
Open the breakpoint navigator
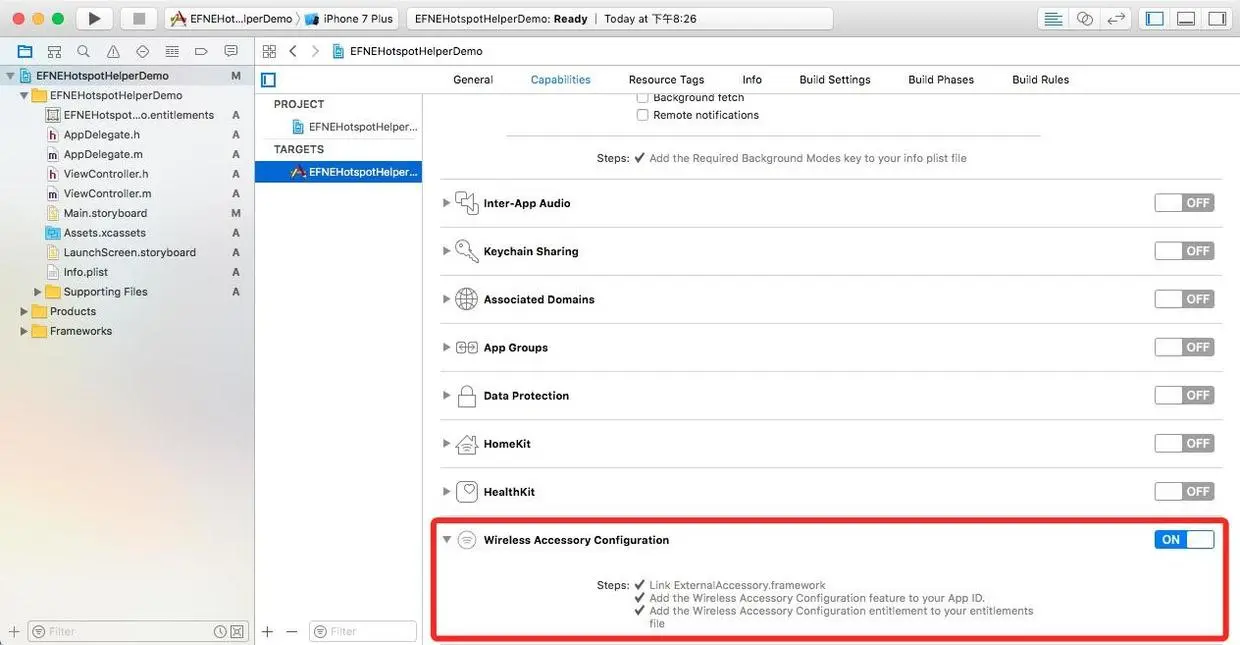click(x=201, y=51)
